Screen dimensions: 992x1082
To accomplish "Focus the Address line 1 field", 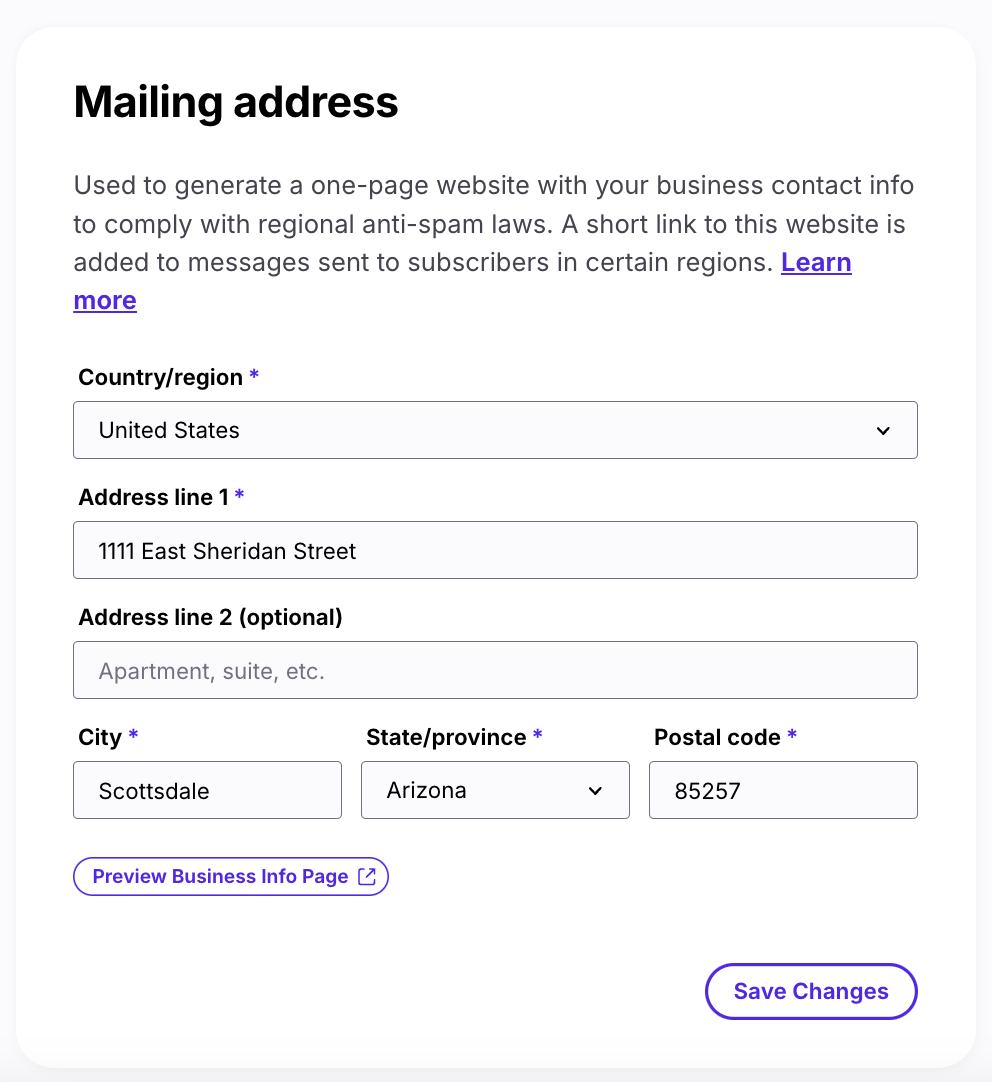I will tap(495, 550).
